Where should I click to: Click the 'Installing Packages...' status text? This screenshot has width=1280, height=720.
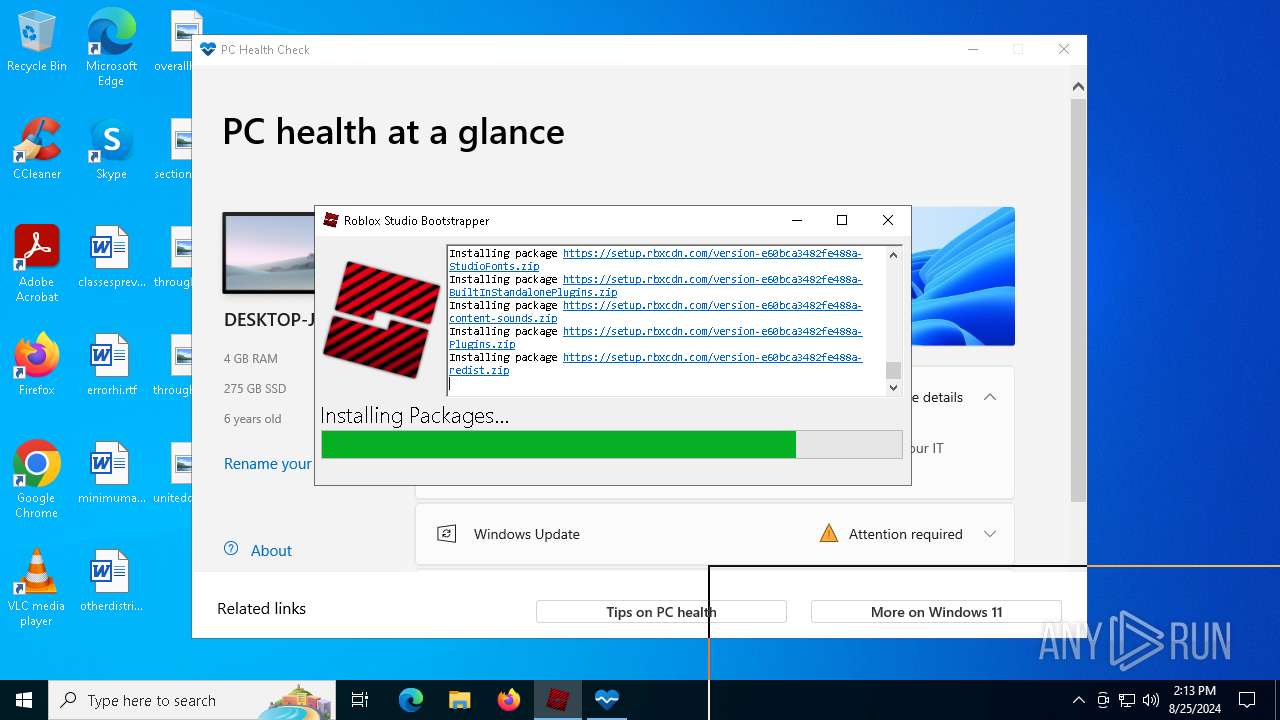coord(415,416)
